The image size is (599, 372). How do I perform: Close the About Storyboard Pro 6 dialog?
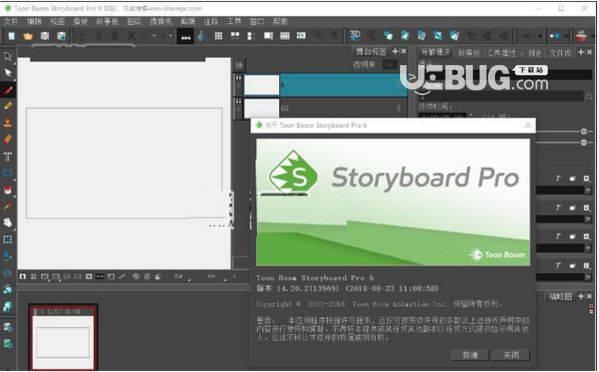tap(528, 125)
